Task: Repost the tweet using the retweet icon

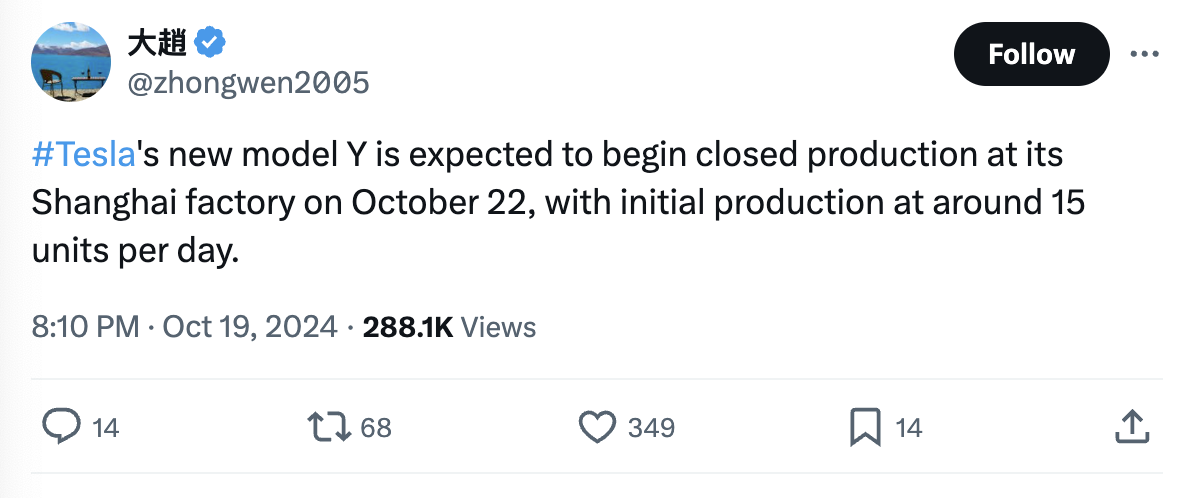Action: (x=331, y=428)
